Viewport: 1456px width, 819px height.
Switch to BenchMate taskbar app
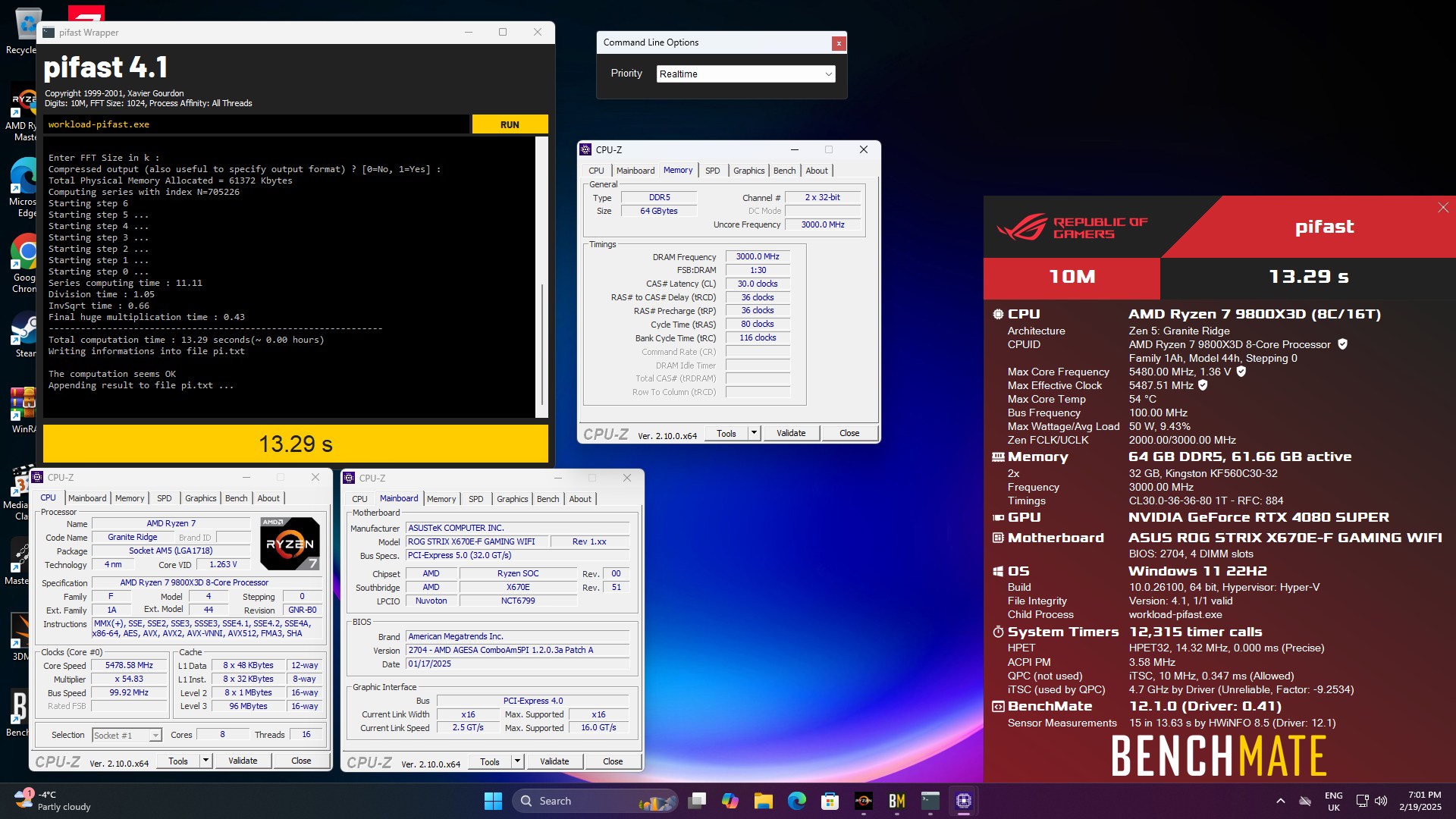click(897, 801)
